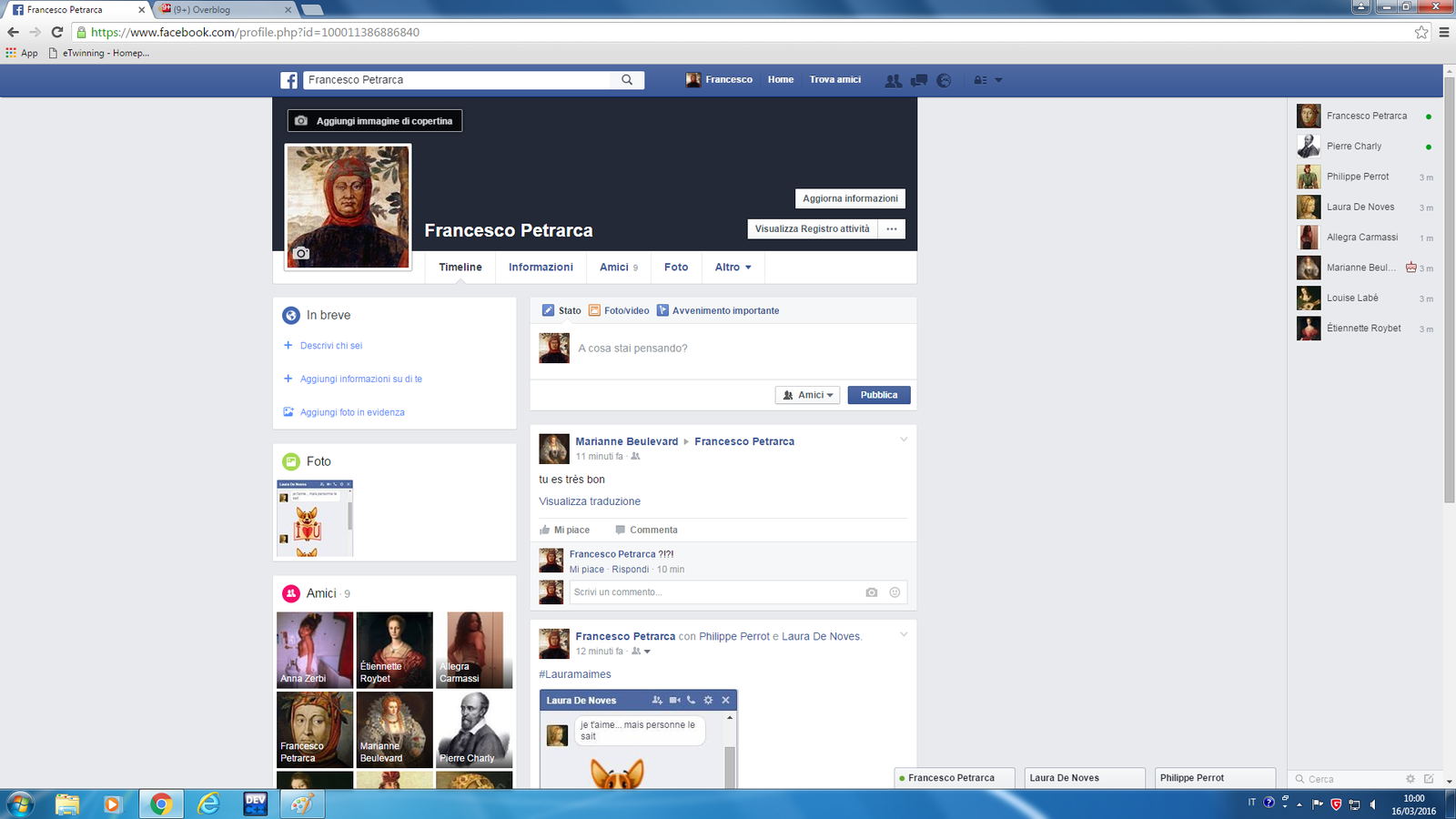1456x819 pixels.
Task: Open chat settings gear icon
Action: [1410, 779]
